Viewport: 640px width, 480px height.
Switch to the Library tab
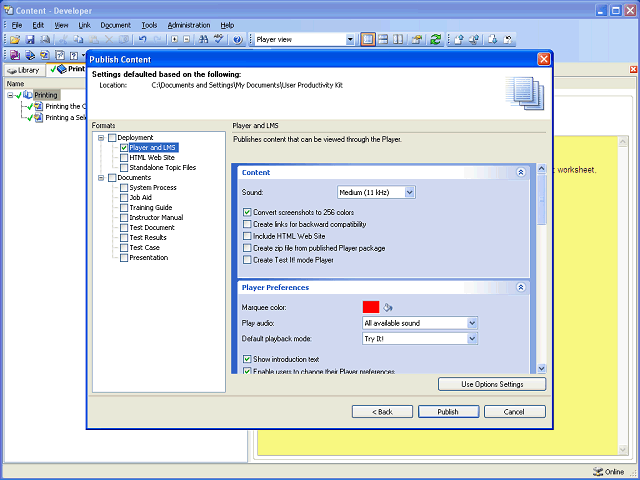pyautogui.click(x=24, y=70)
